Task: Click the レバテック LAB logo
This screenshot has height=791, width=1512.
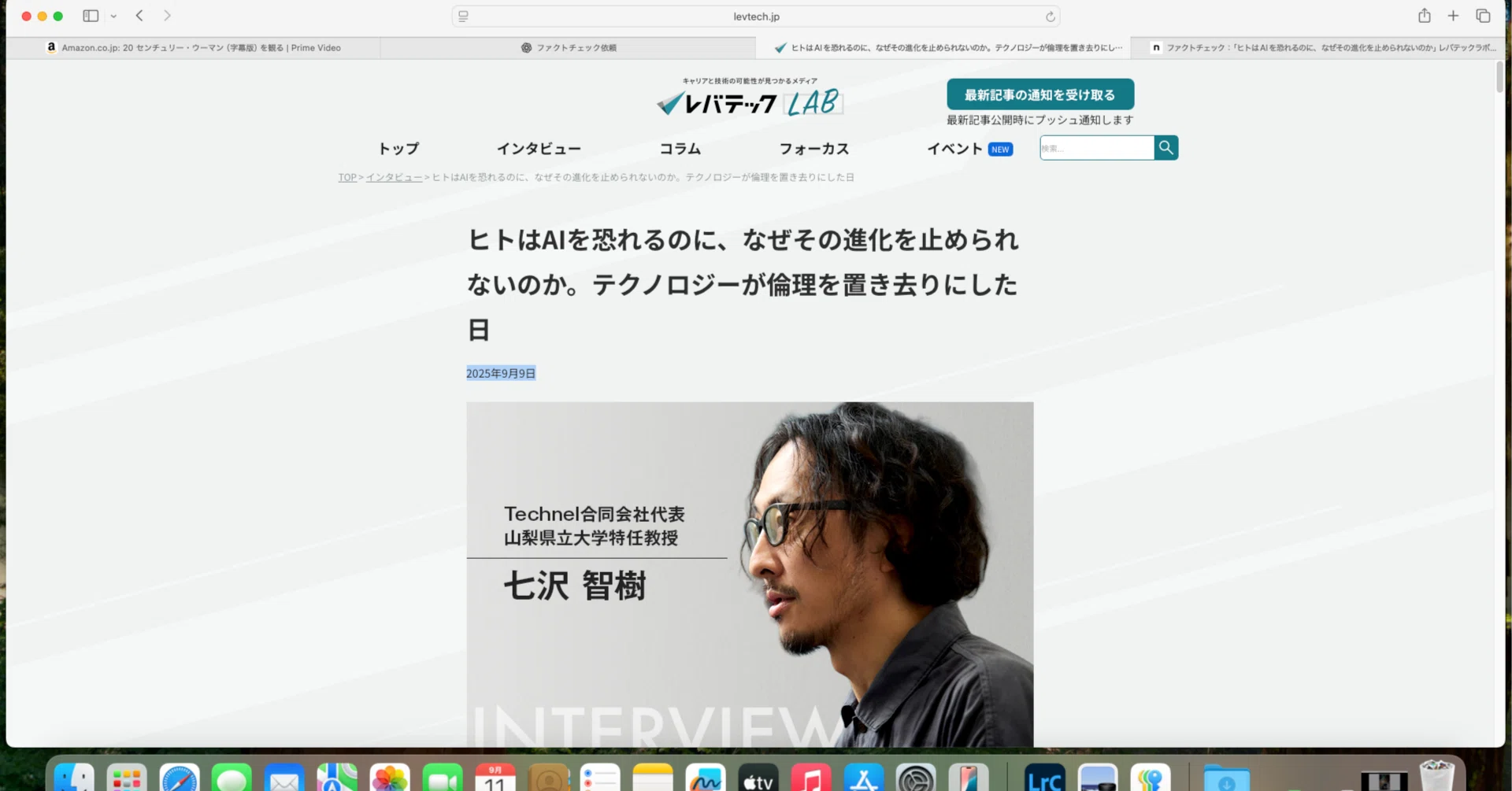Action: tap(750, 98)
